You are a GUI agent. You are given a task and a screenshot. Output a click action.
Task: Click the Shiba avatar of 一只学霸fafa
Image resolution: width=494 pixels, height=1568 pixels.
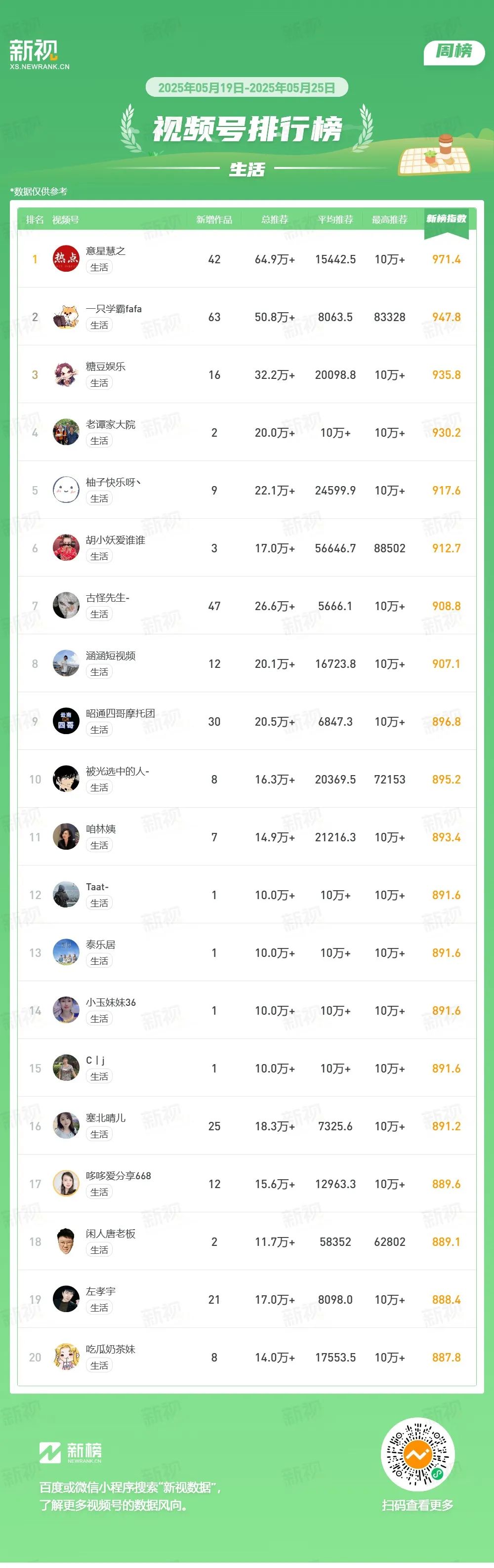(x=66, y=317)
